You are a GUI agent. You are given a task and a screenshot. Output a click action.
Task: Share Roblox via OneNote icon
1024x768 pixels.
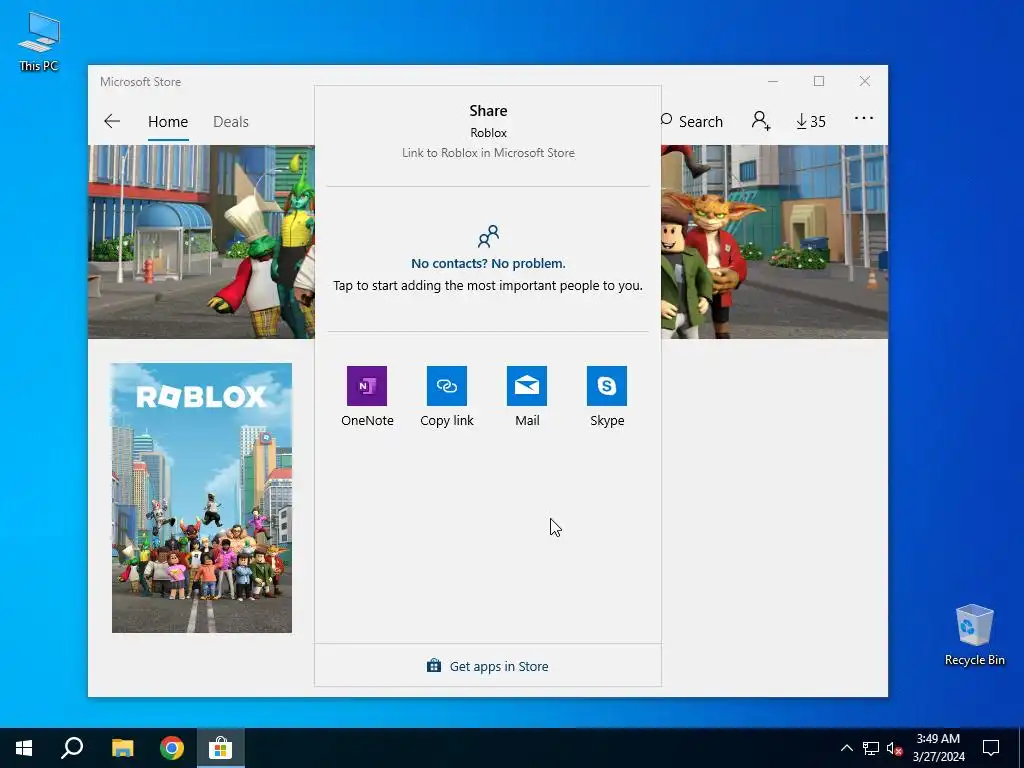pyautogui.click(x=366, y=386)
